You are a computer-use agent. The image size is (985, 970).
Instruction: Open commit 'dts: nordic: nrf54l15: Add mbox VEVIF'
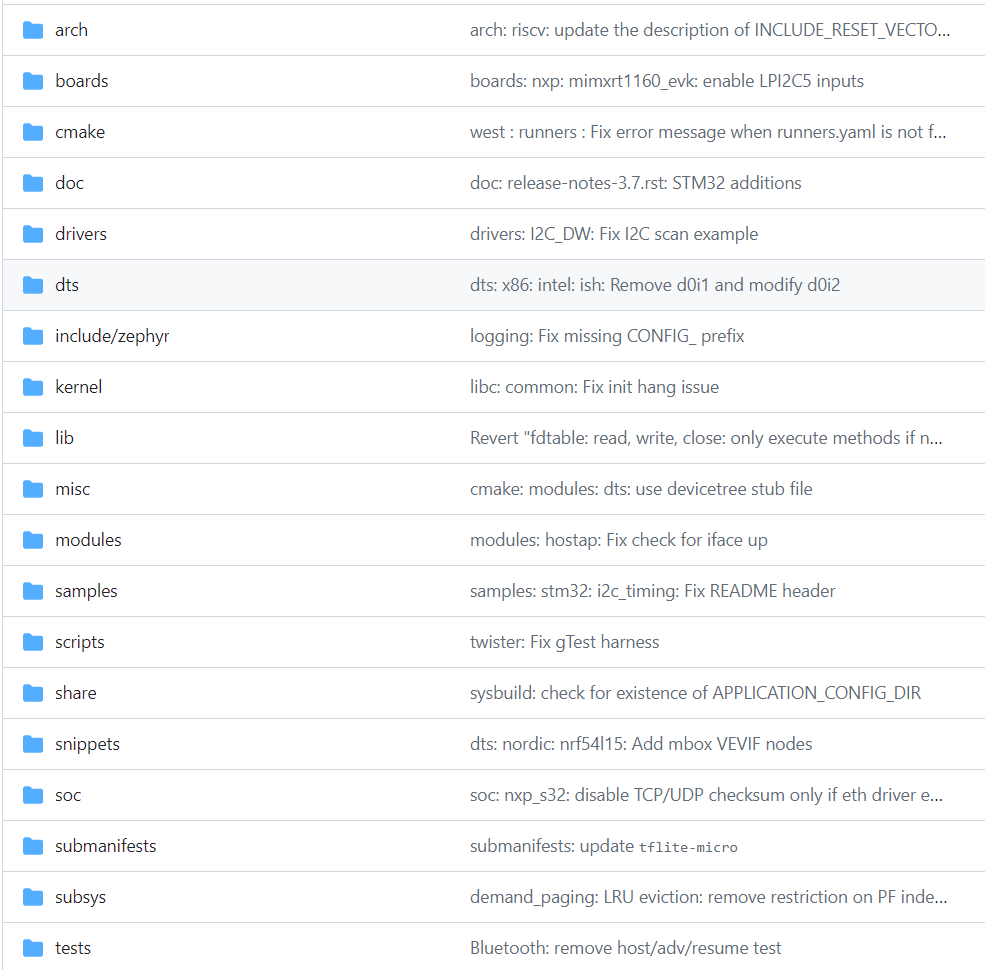(x=641, y=744)
